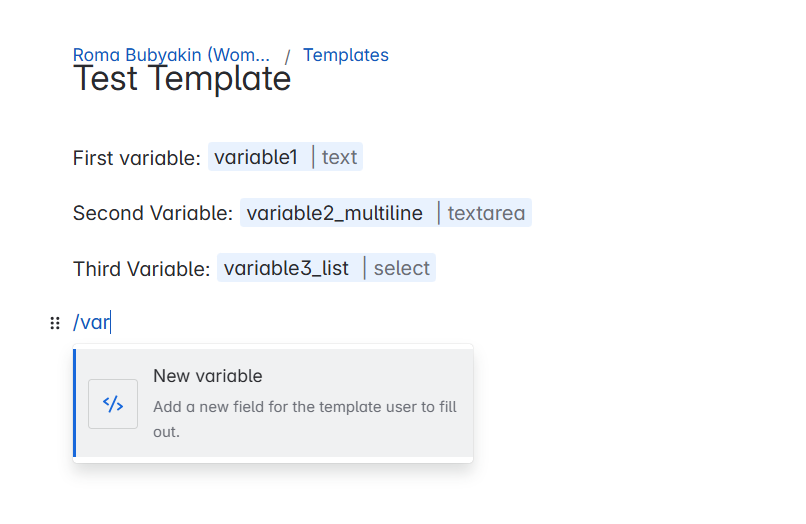This screenshot has height=524, width=806.
Task: Click the textarea type label on variable2_multiline
Action: pyautogui.click(x=486, y=213)
